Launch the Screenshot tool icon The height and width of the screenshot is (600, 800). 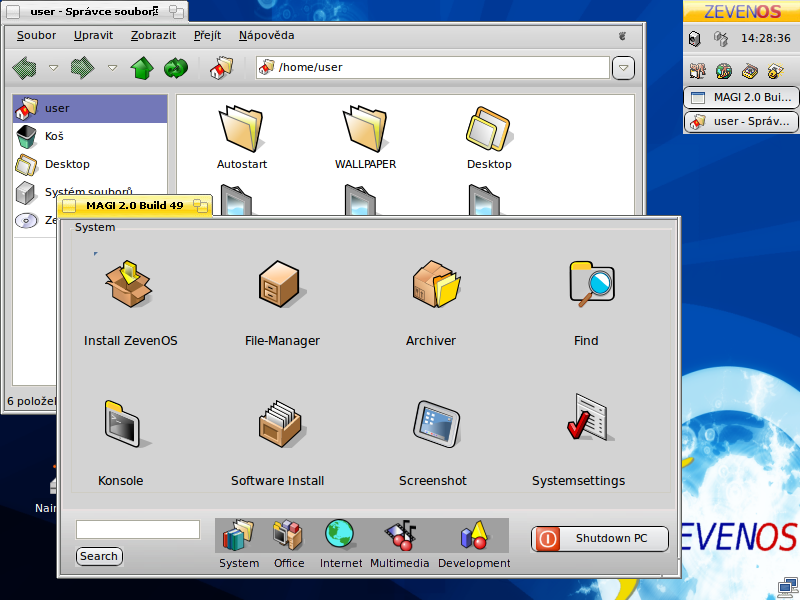tap(436, 424)
